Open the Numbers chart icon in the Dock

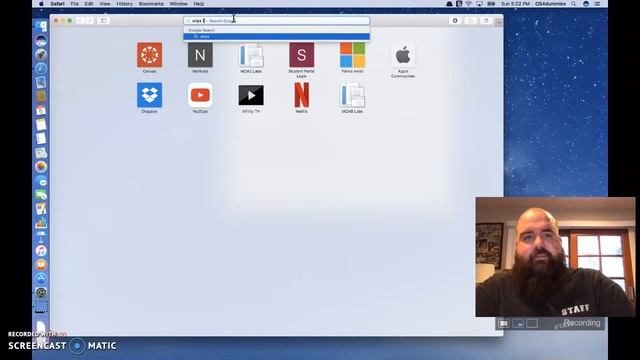[x=41, y=223]
